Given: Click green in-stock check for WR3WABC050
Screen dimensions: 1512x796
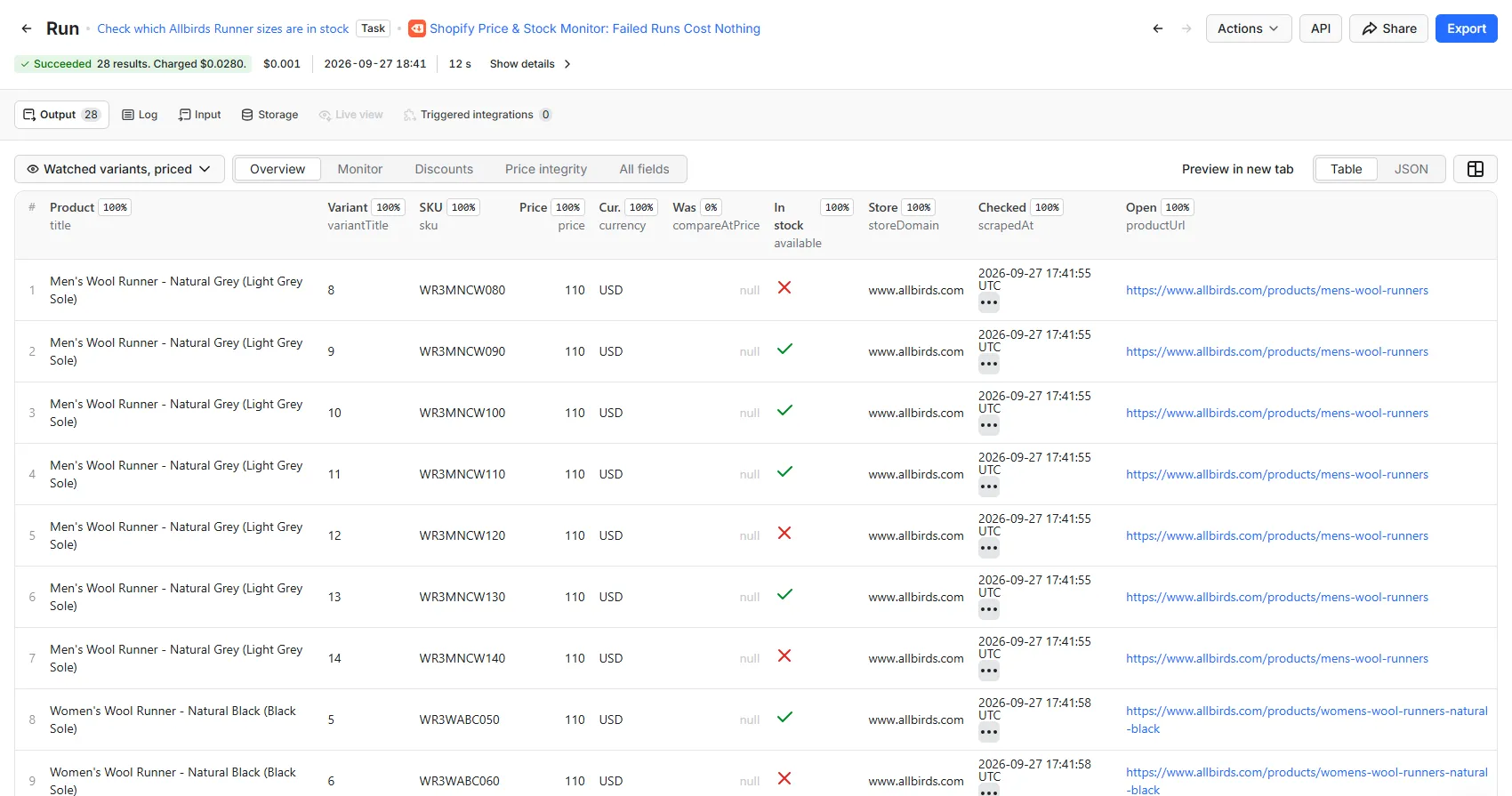Looking at the screenshot, I should (x=784, y=717).
